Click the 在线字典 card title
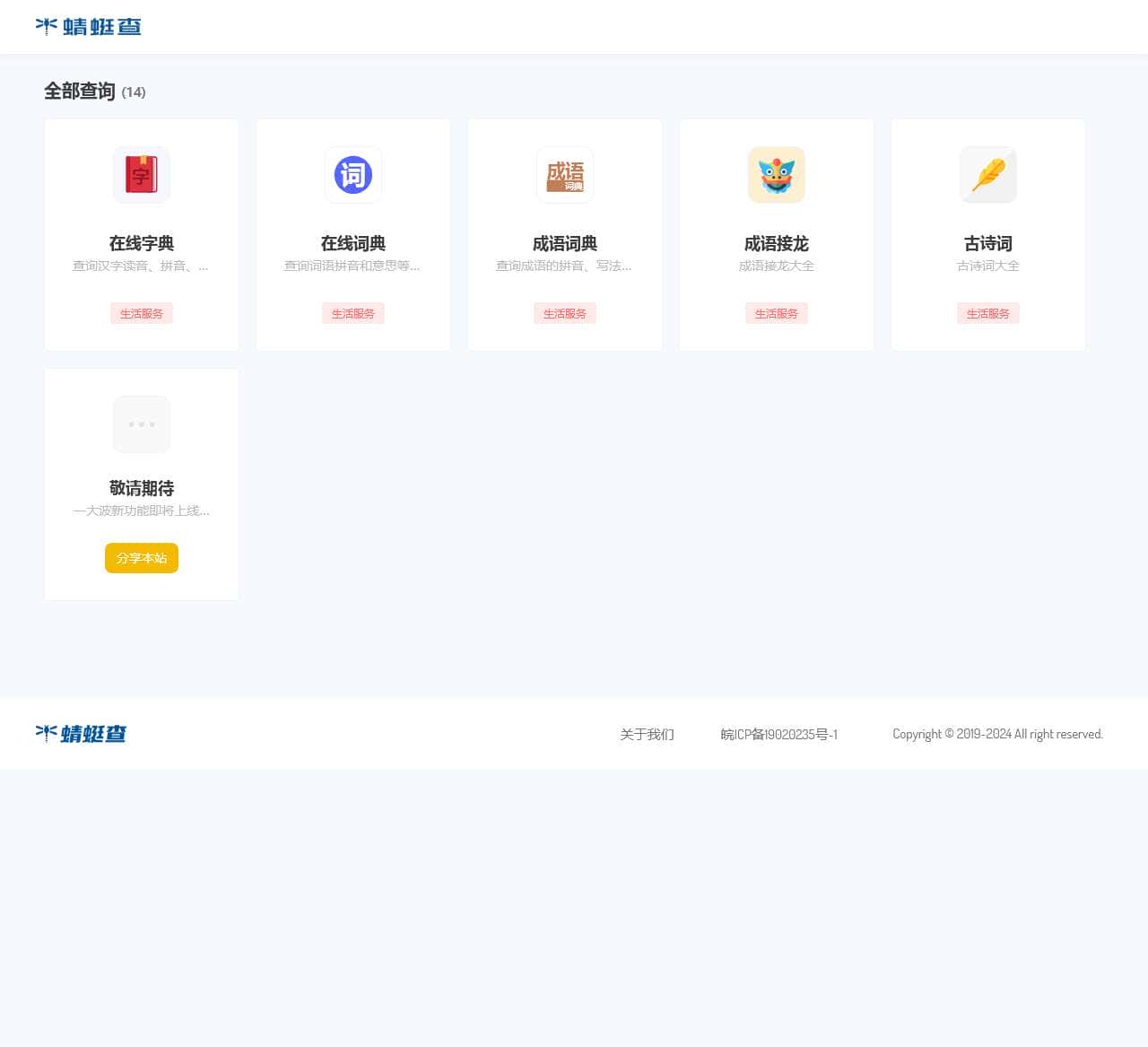This screenshot has width=1148, height=1047. (142, 243)
